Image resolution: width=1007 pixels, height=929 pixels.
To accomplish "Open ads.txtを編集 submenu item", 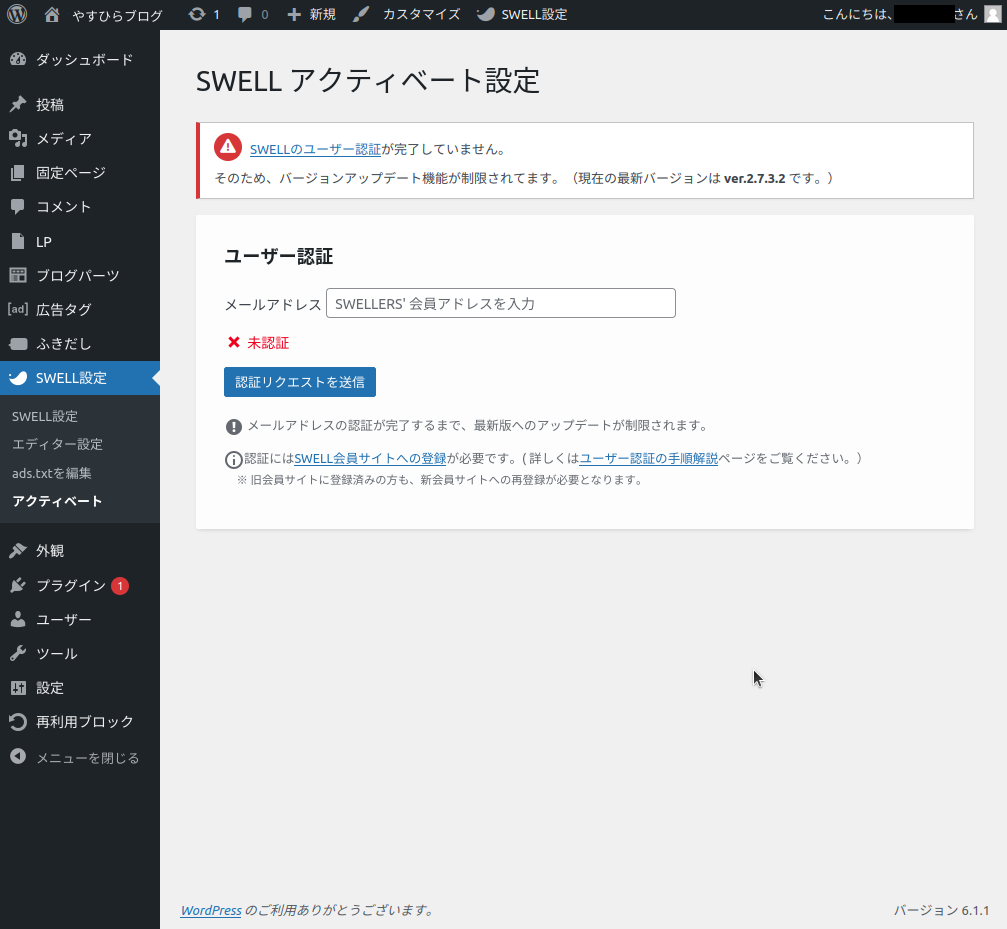I will click(51, 473).
